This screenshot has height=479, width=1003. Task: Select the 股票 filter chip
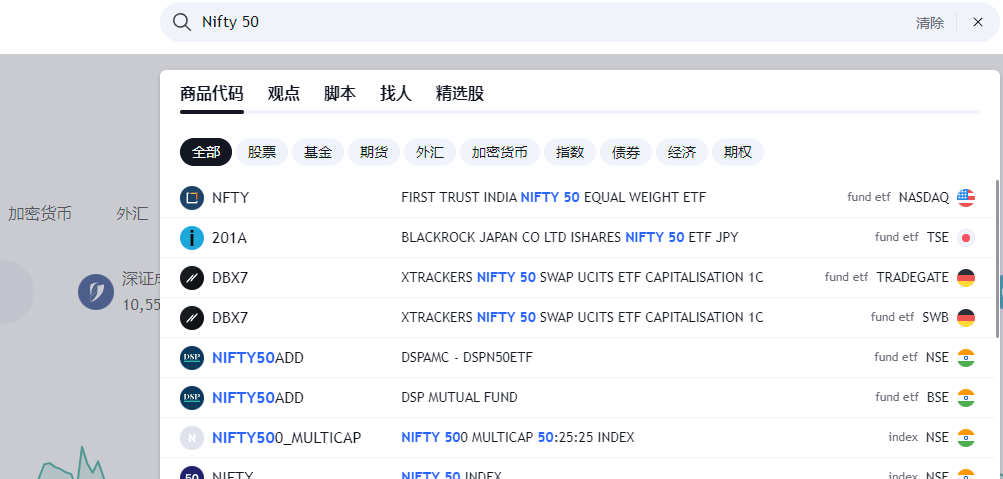tap(262, 152)
